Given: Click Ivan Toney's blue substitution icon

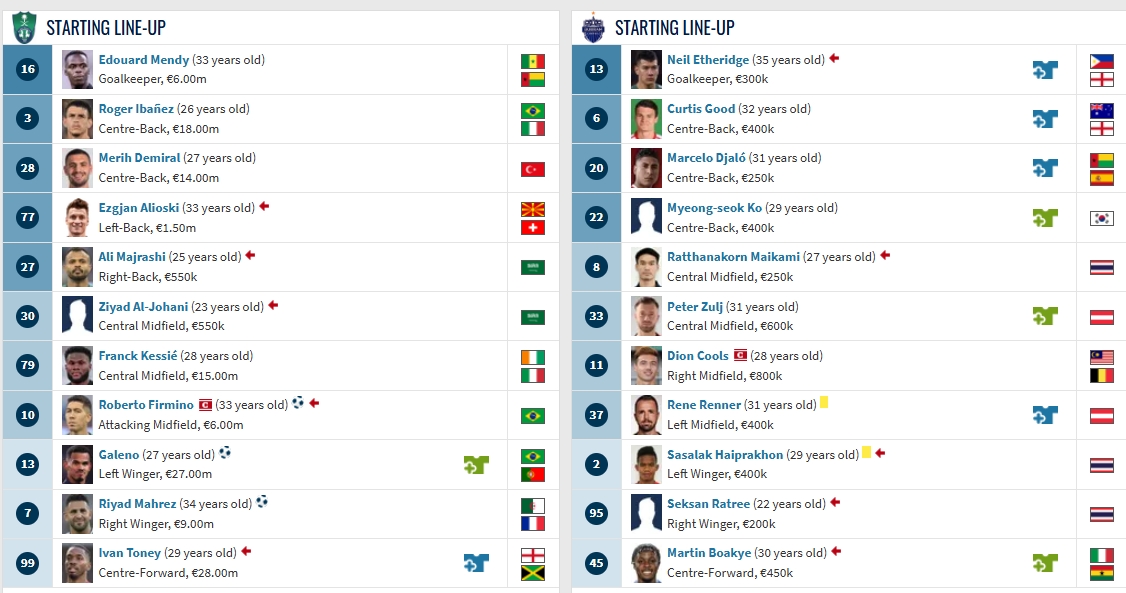Looking at the screenshot, I should tap(476, 563).
